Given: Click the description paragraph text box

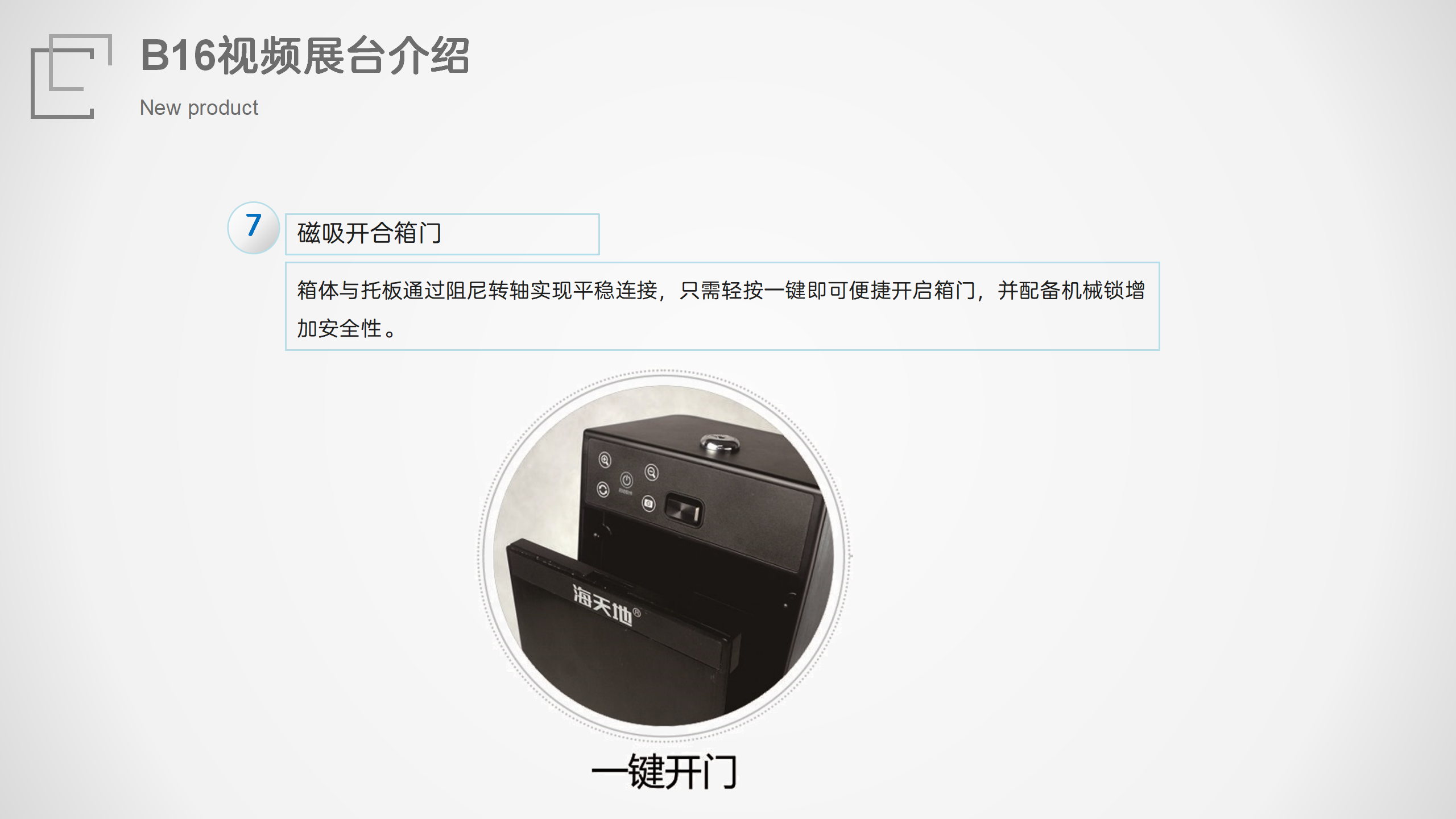Looking at the screenshot, I should coord(722,306).
